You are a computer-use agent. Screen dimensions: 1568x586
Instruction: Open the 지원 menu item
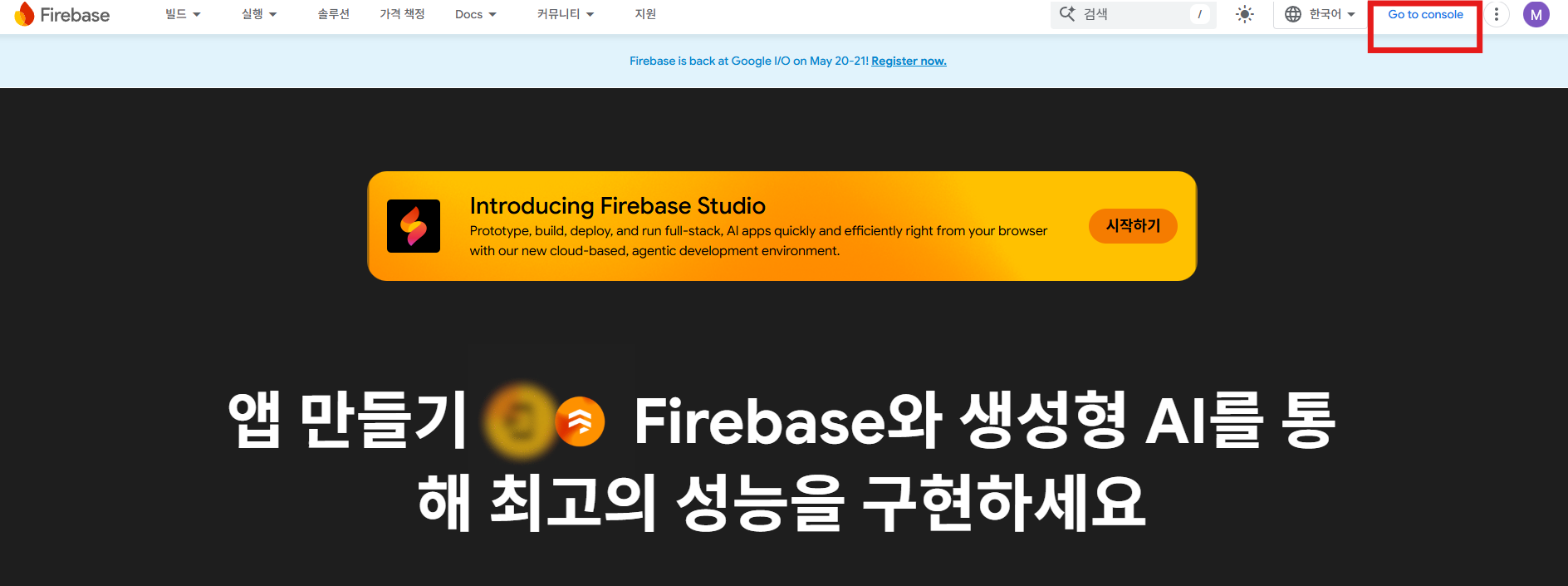coord(645,14)
